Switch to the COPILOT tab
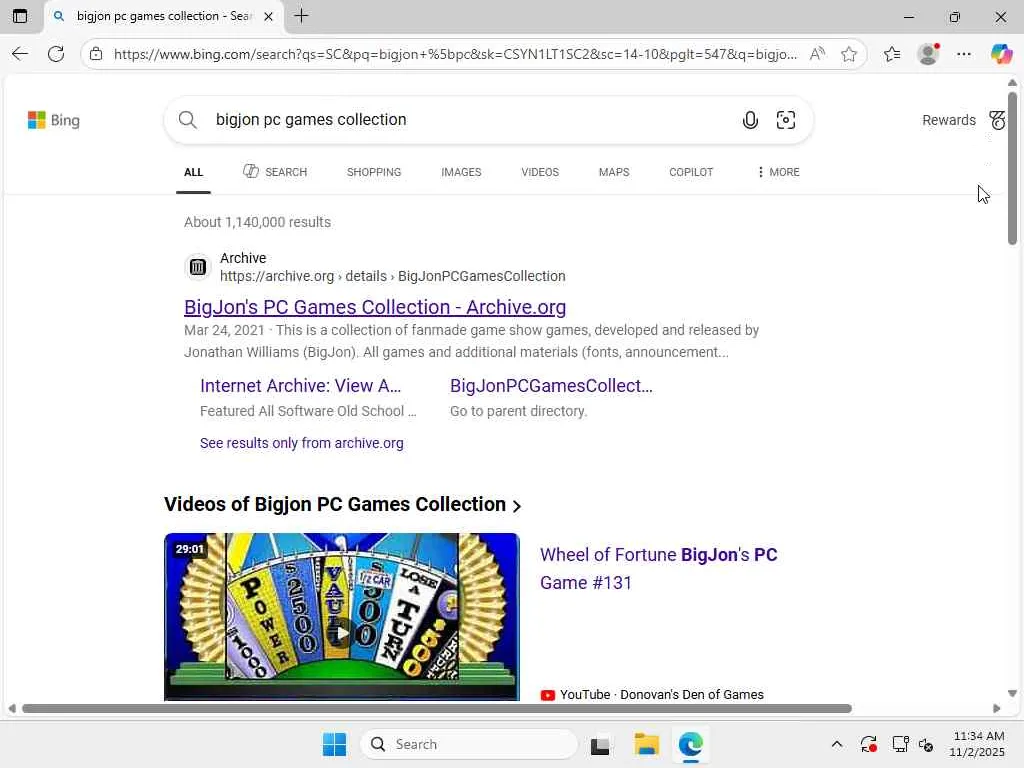Image resolution: width=1024 pixels, height=768 pixels. tap(691, 172)
